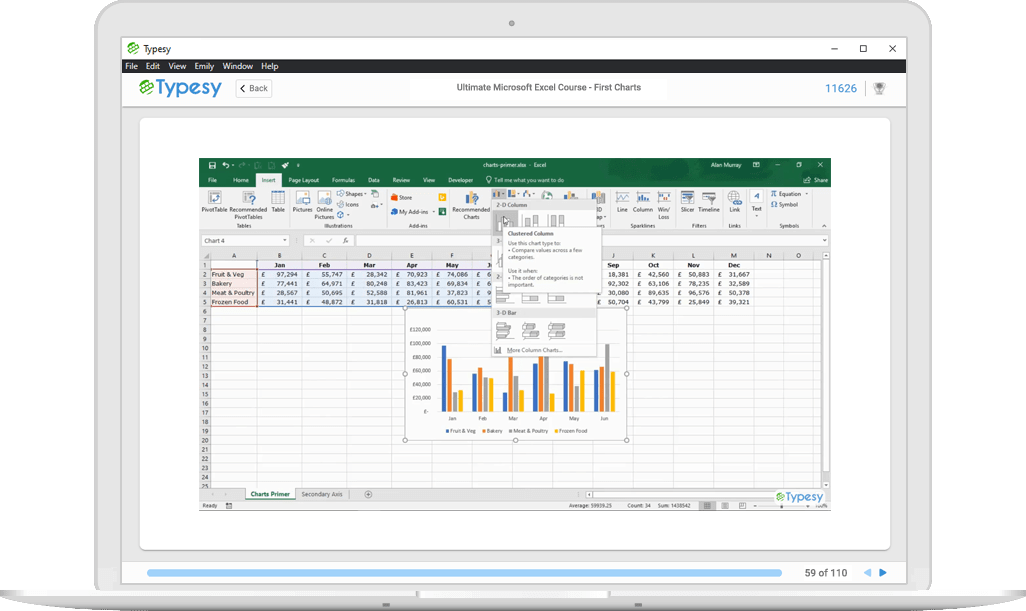Viewport: 1026px width, 611px height.
Task: Open the Typesy View menu
Action: pos(177,66)
